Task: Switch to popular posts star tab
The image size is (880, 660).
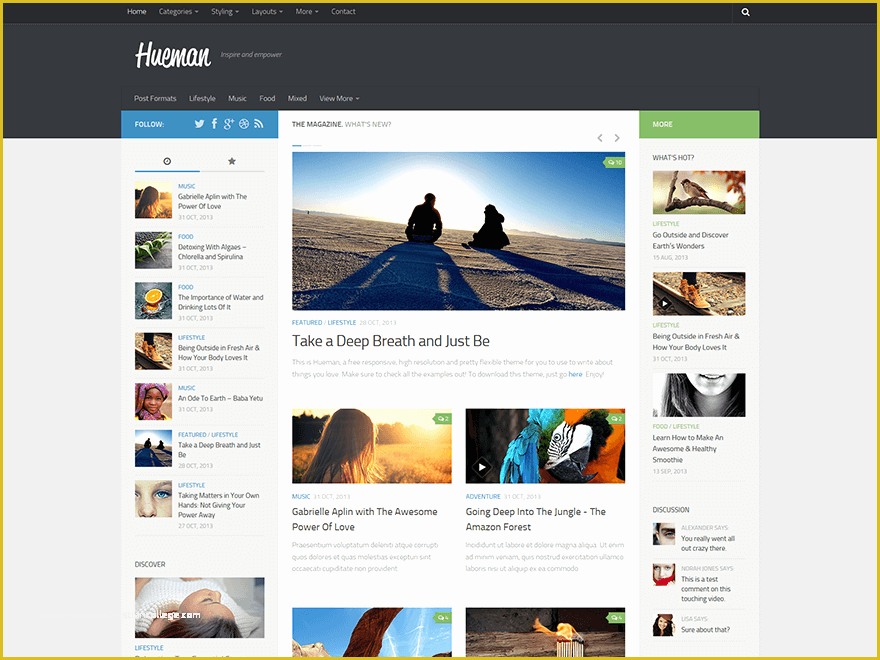Action: (x=232, y=161)
